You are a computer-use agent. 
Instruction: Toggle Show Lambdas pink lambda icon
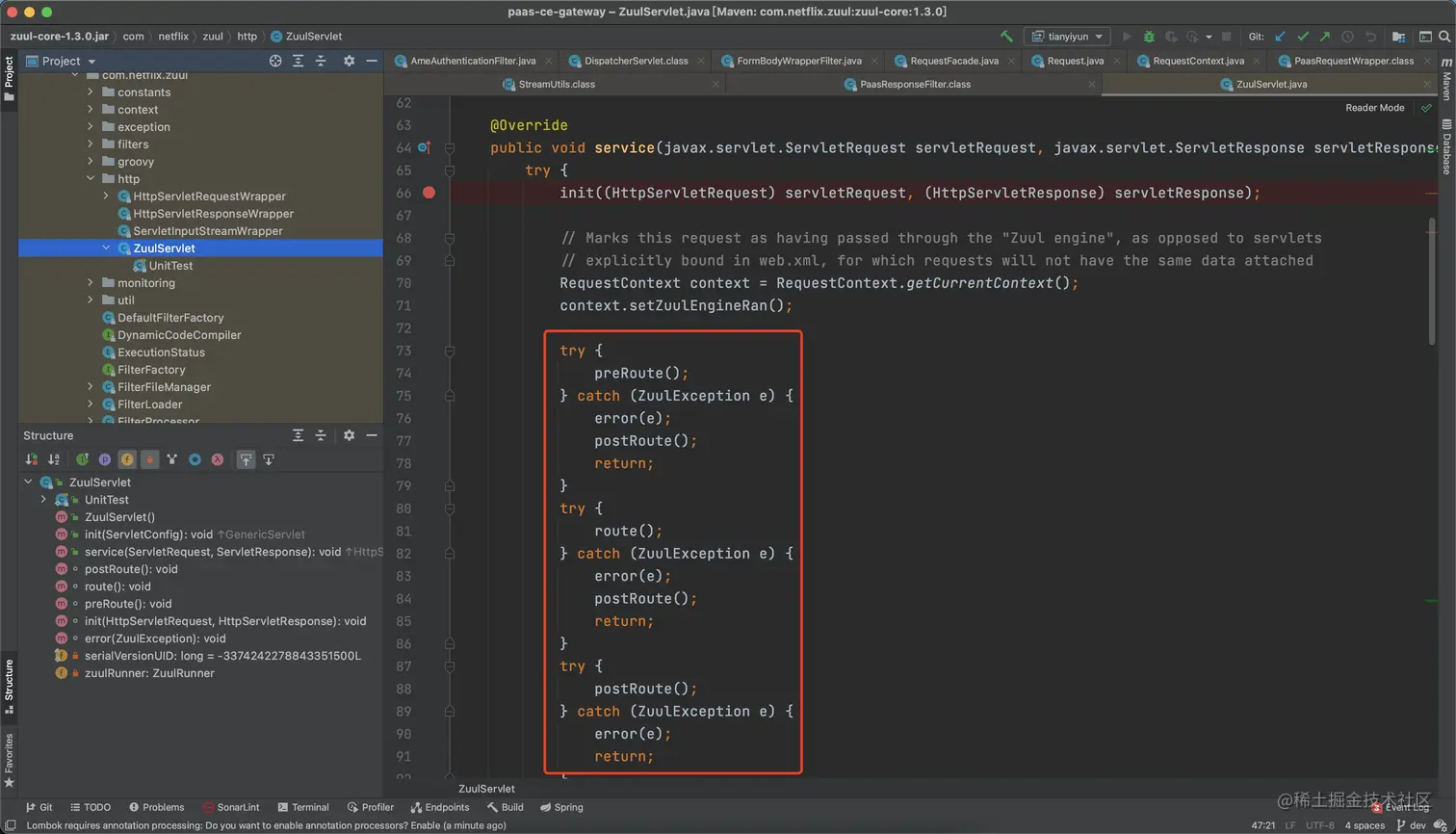tap(218, 459)
